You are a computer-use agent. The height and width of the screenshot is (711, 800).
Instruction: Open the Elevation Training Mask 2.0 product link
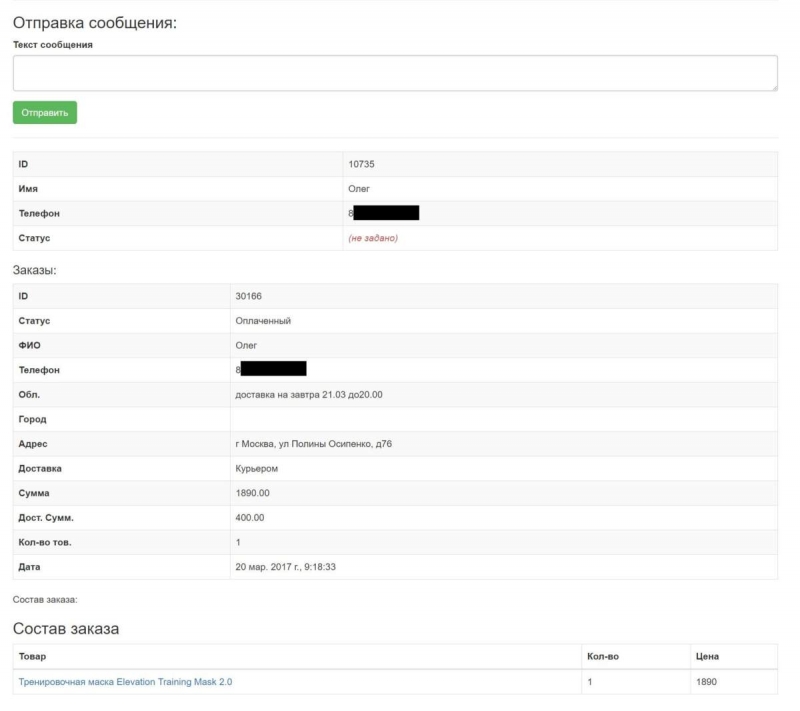click(126, 682)
